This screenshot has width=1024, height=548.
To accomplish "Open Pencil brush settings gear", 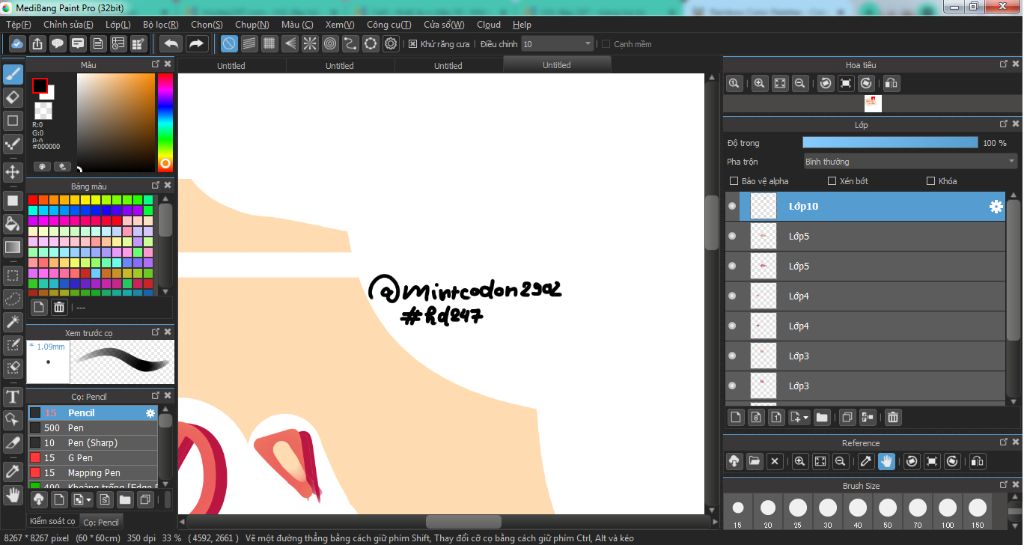I will (x=150, y=413).
